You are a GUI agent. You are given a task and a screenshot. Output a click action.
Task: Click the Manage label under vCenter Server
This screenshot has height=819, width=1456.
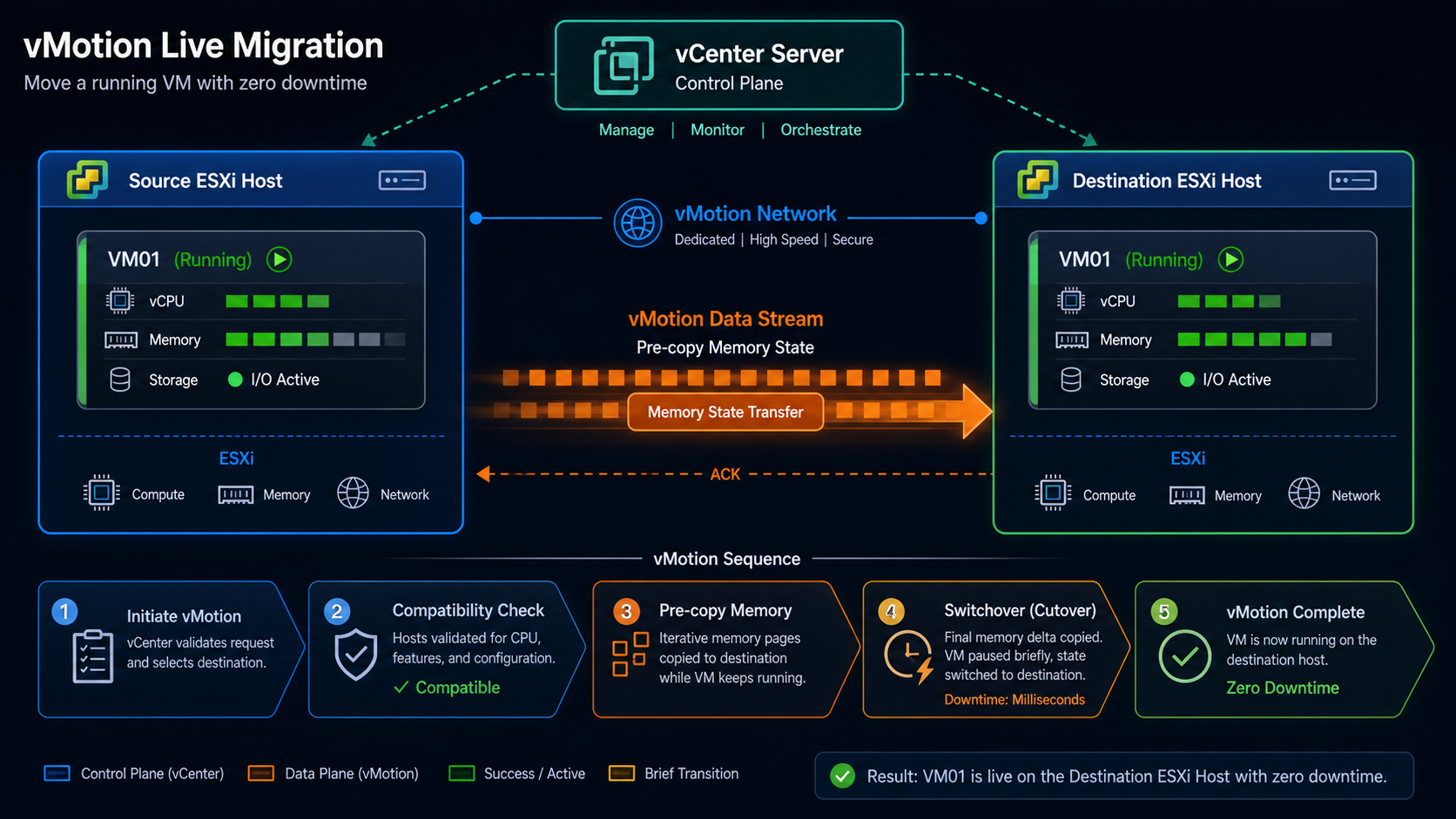626,130
